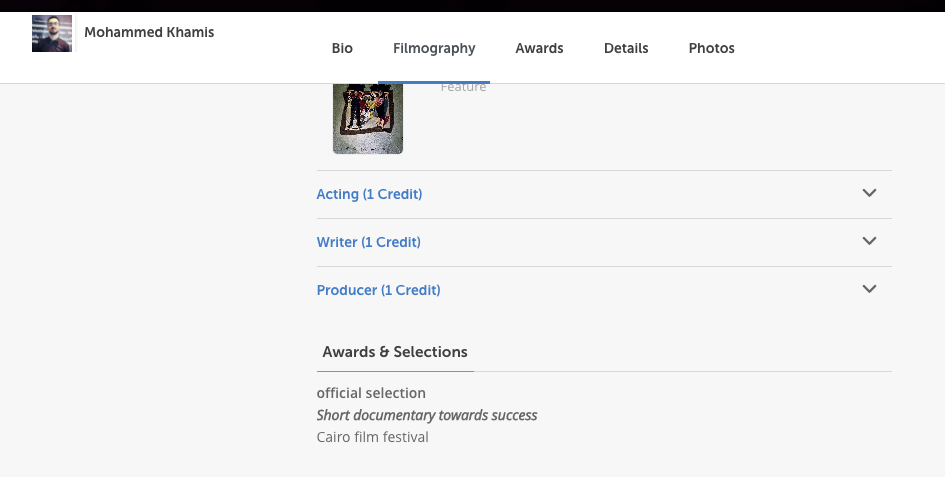Click the partially hidden 'Feature' label
Image resolution: width=945 pixels, height=477 pixels.
point(463,88)
